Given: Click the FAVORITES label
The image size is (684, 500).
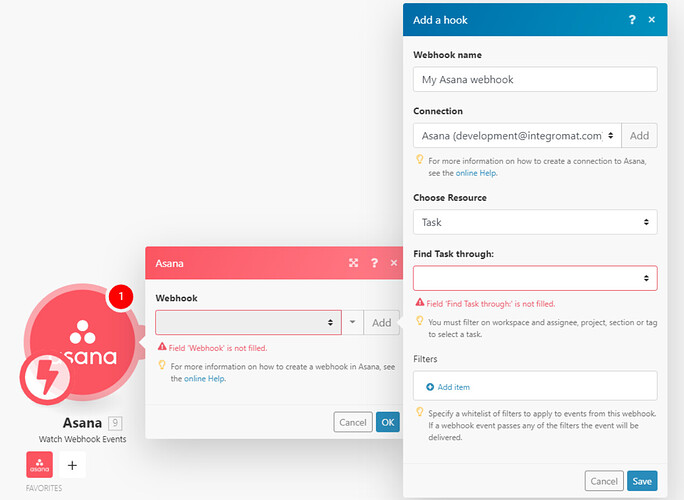Looking at the screenshot, I should 44,488.
